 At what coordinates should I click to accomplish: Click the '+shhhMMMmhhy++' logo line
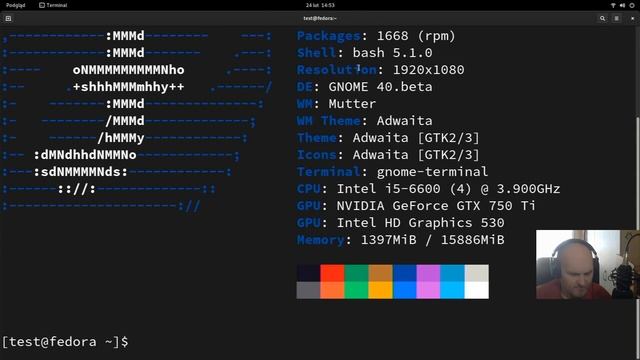[x=129, y=87]
